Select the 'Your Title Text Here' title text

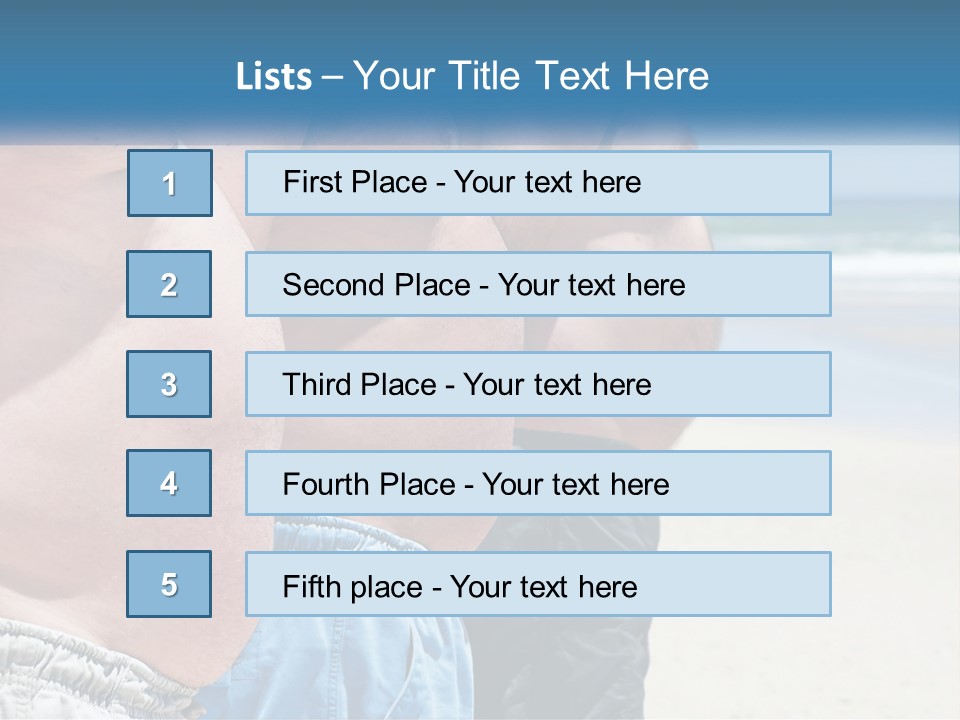click(530, 76)
